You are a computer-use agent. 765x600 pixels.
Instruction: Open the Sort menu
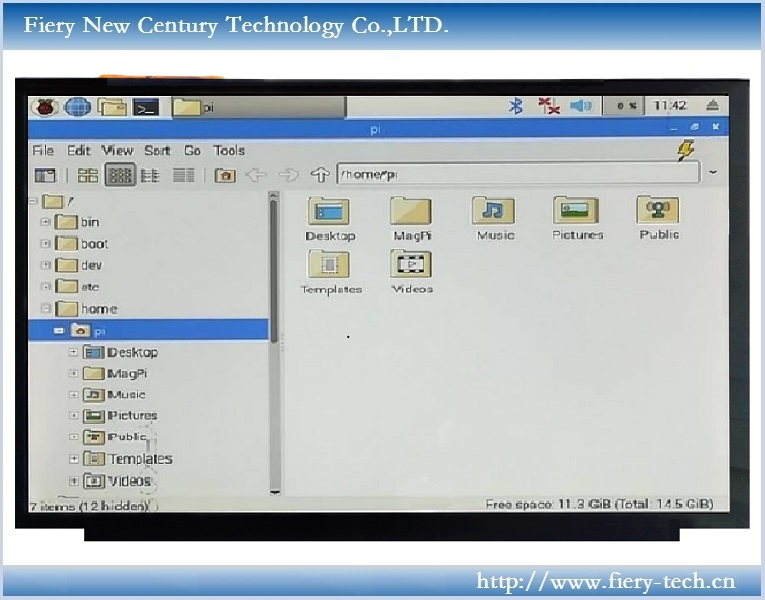157,150
